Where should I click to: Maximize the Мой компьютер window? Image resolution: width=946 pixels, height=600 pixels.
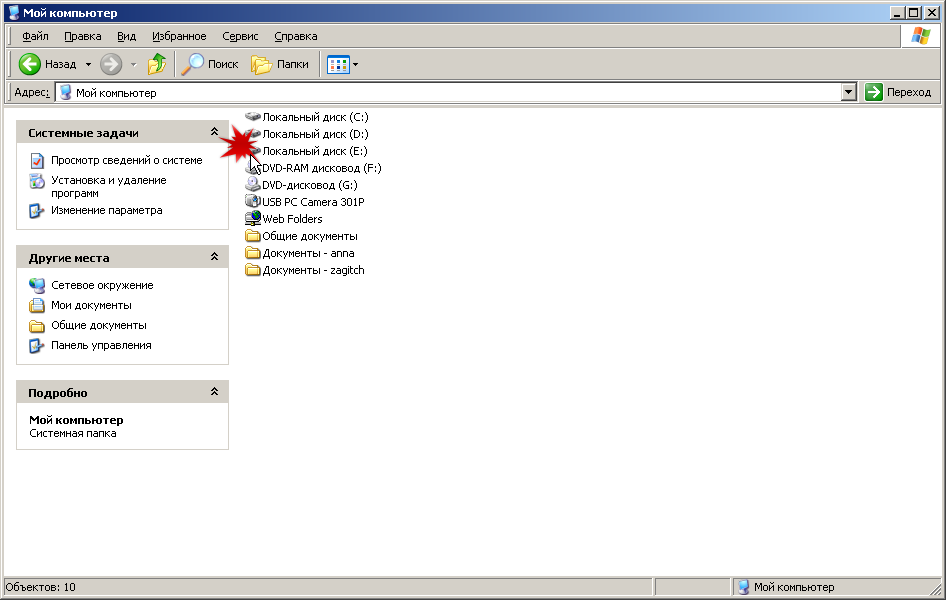tap(913, 13)
